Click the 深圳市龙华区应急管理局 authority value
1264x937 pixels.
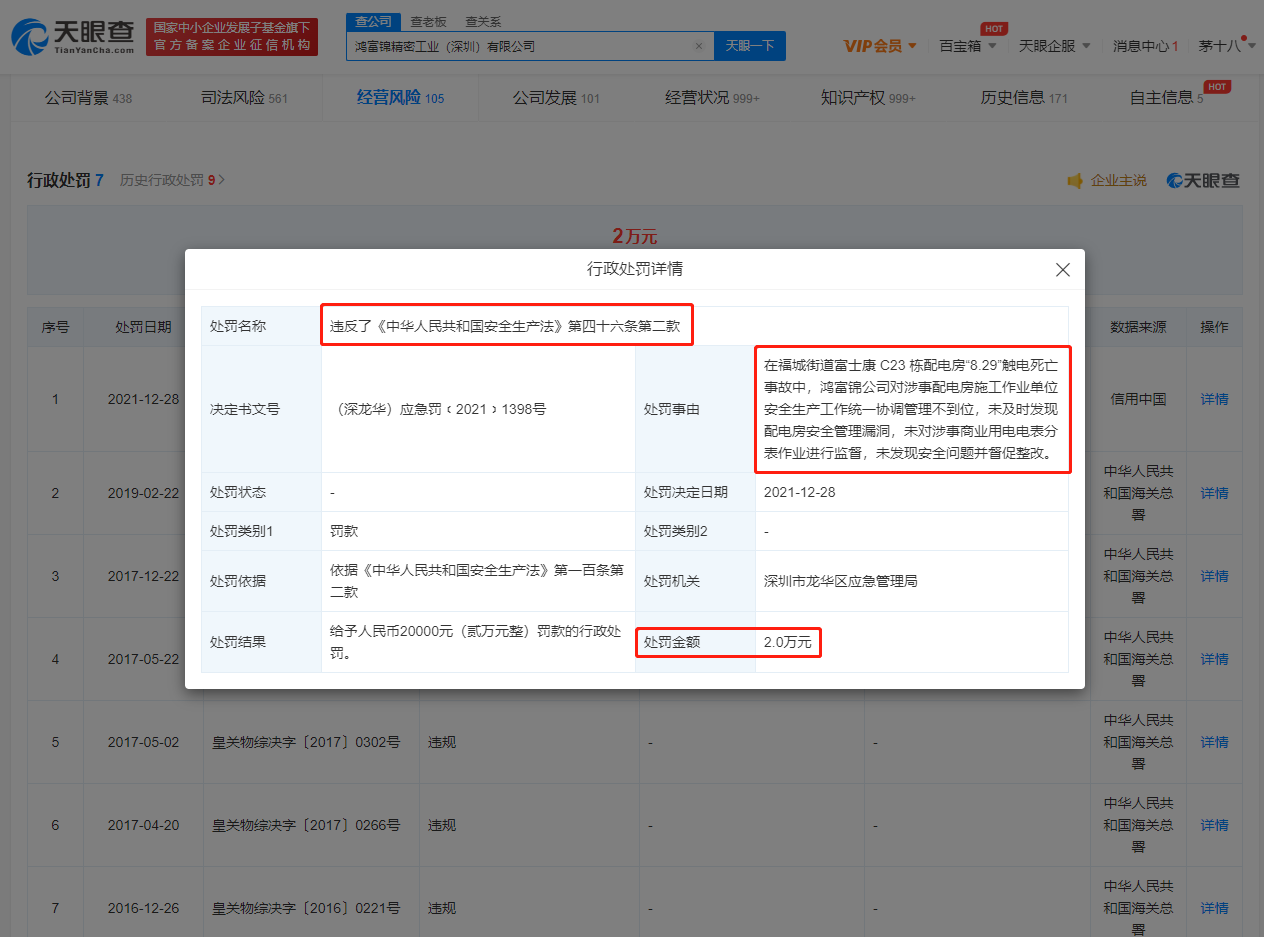840,581
